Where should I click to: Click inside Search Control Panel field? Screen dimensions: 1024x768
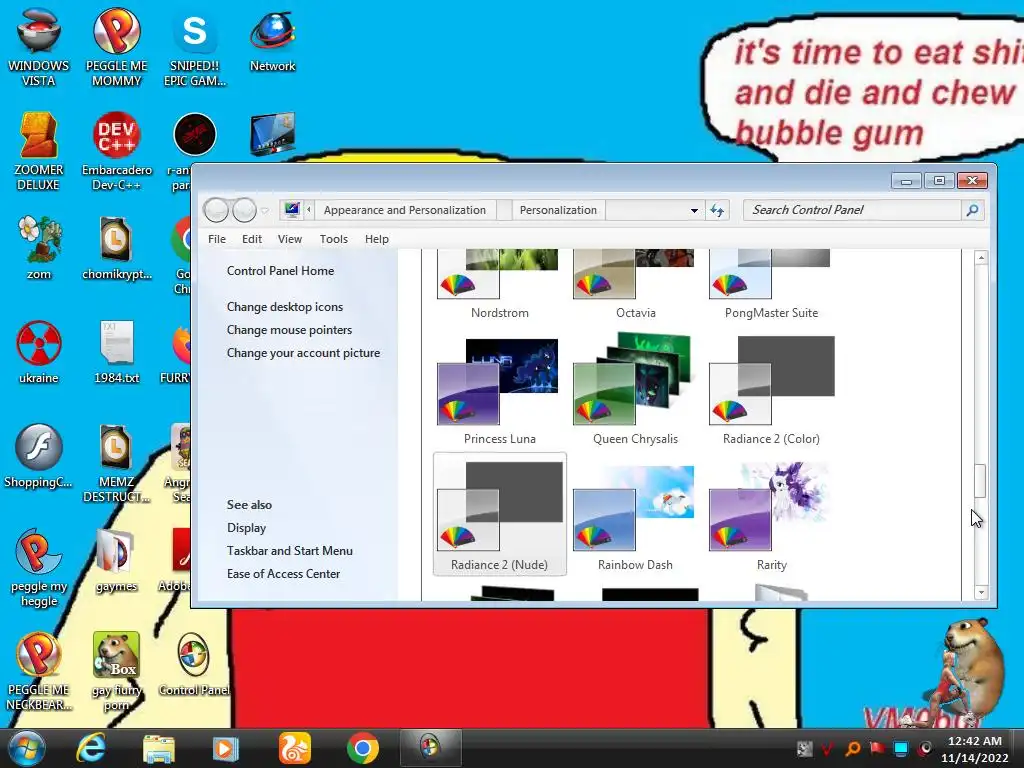[x=852, y=210]
